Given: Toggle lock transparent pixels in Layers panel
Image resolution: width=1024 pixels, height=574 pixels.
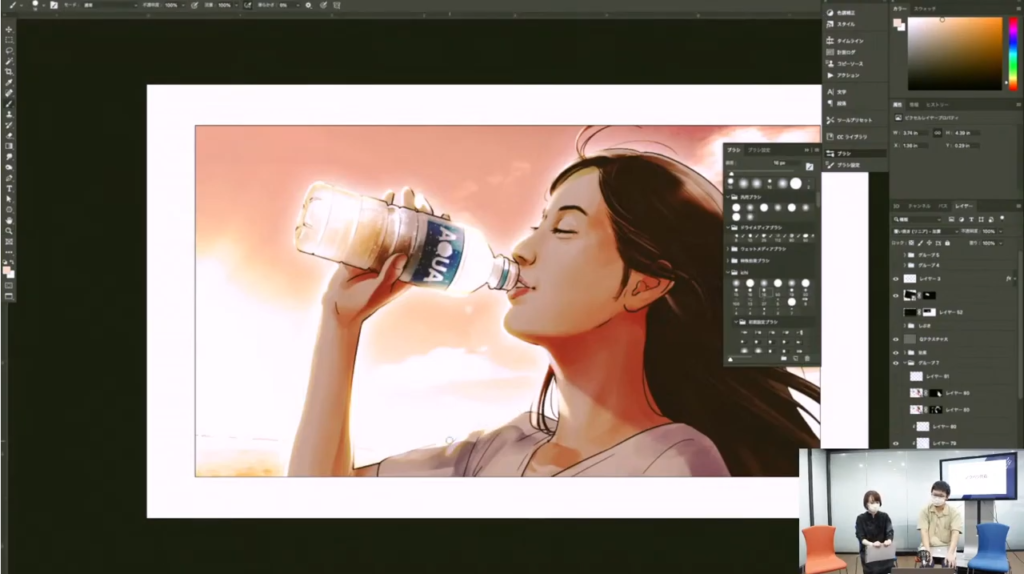Looking at the screenshot, I should coord(912,243).
